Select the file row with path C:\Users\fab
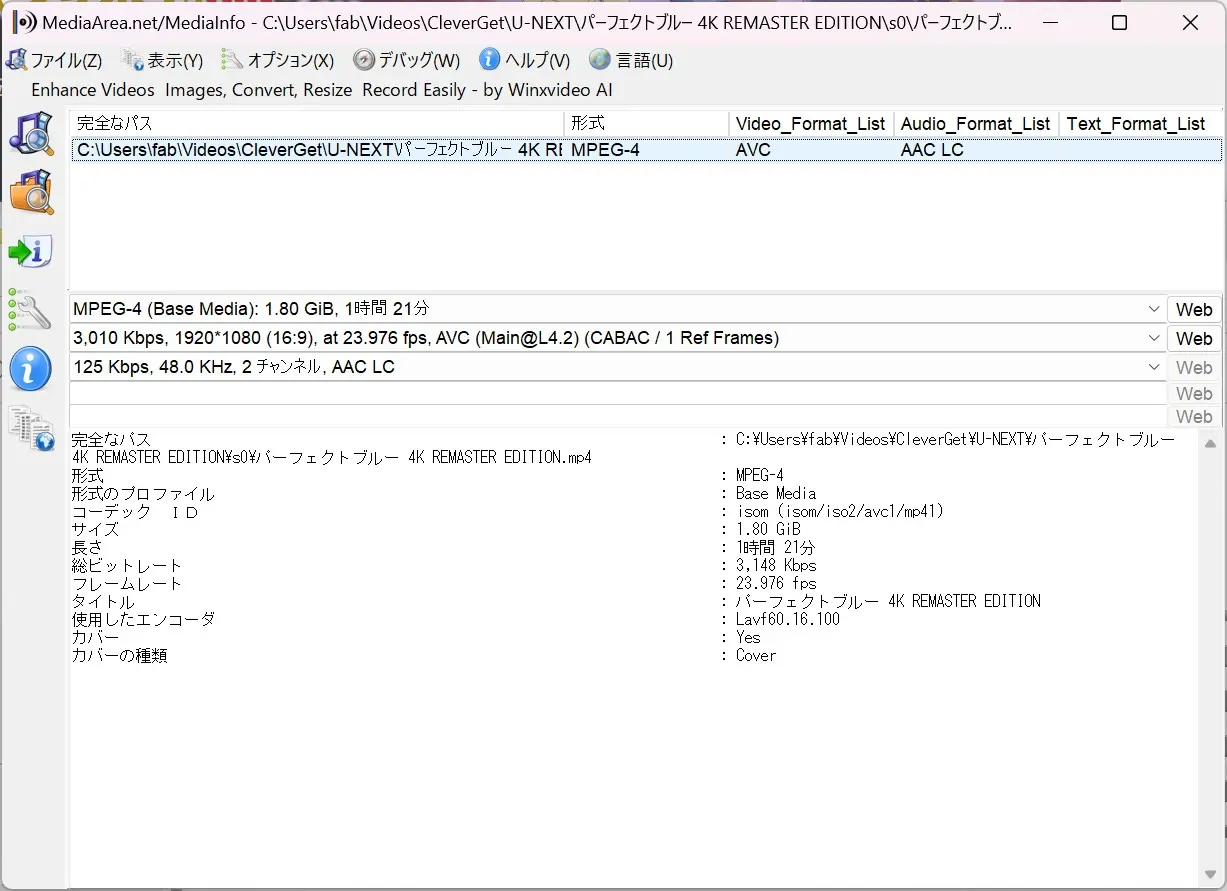1227x891 pixels. 647,150
